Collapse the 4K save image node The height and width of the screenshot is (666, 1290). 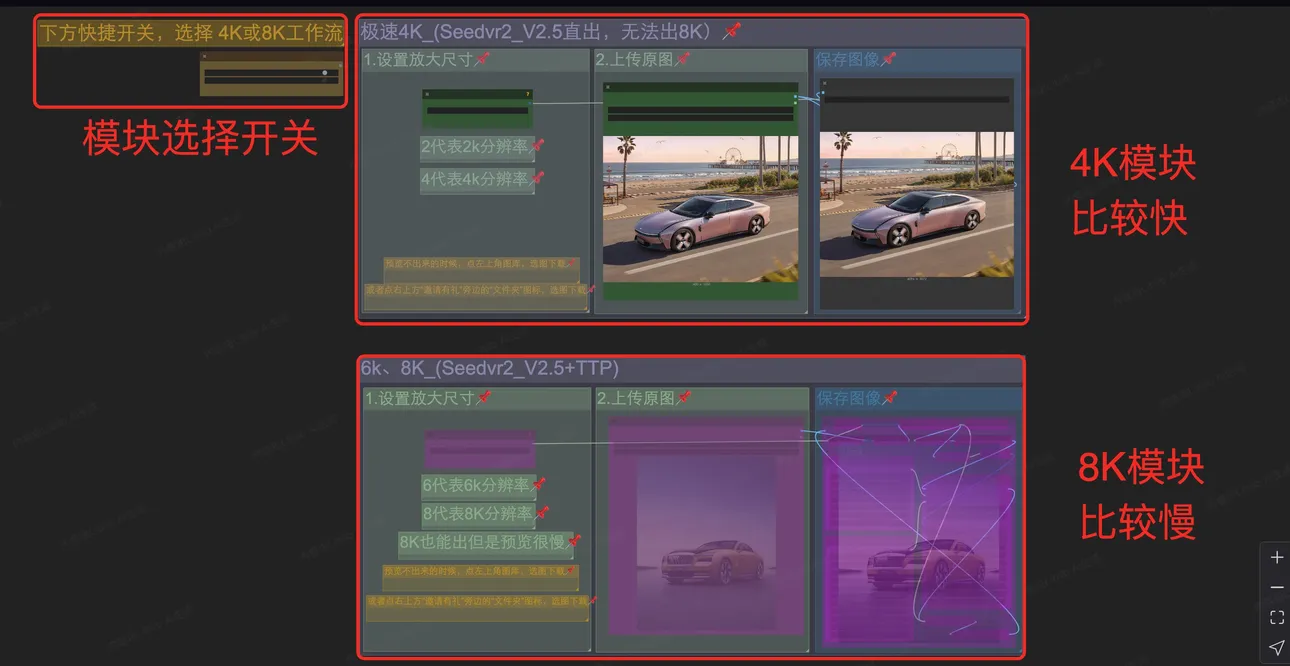(824, 84)
